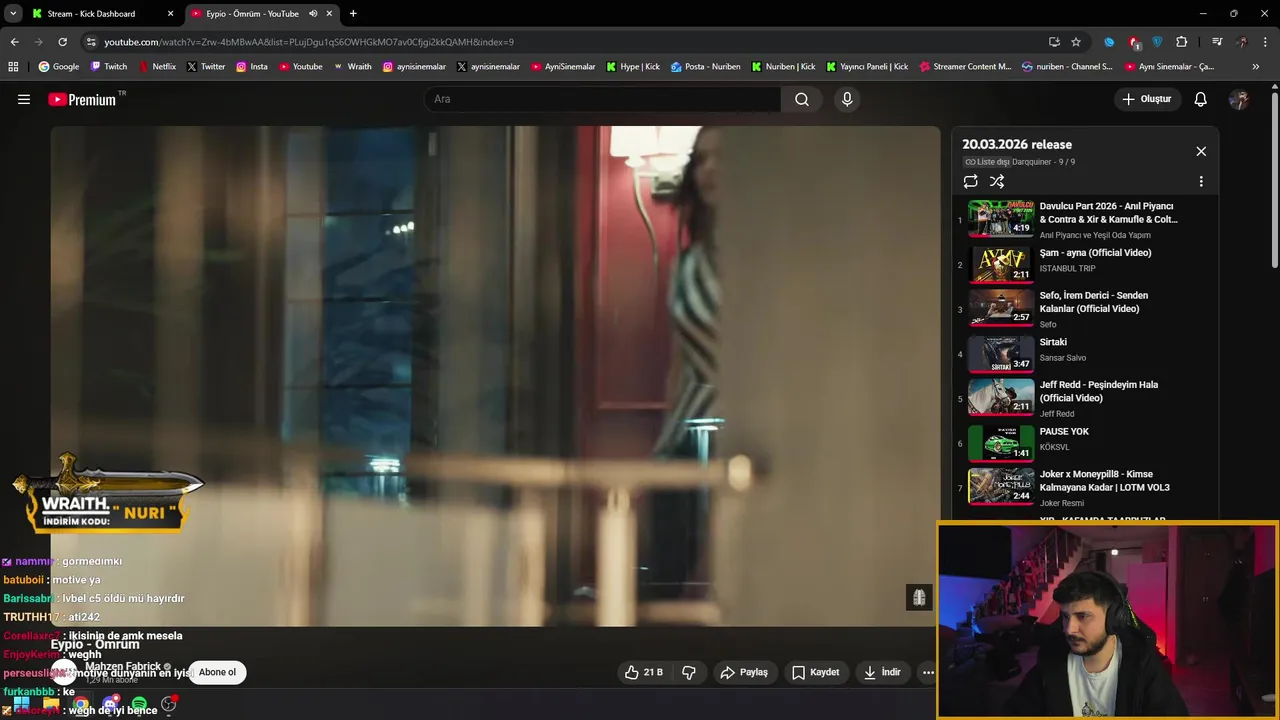The height and width of the screenshot is (720, 1280).
Task: Open the Chrome extensions puzzle icon
Action: coord(1181,42)
